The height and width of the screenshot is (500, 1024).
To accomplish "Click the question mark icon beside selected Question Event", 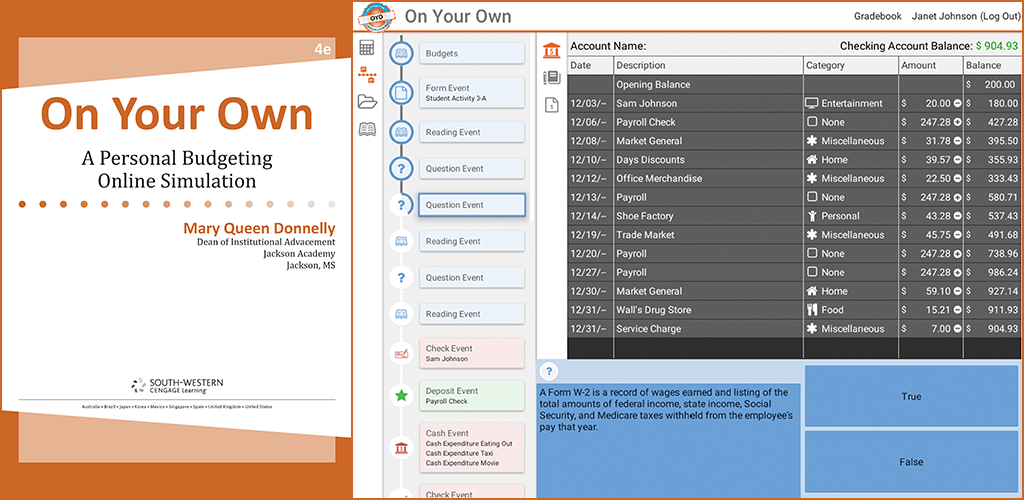I will click(x=401, y=205).
